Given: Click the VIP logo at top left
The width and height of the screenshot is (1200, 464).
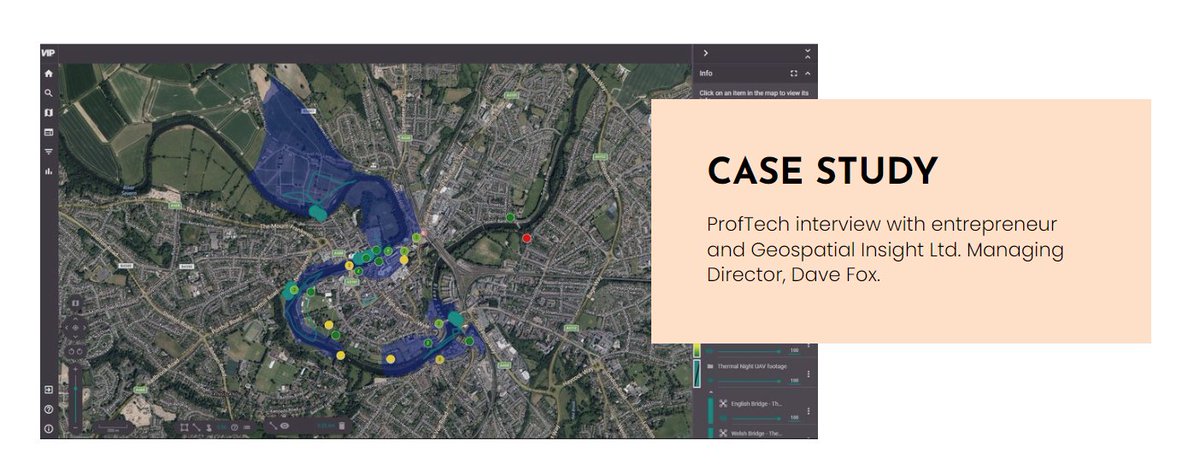Looking at the screenshot, I should click(48, 53).
